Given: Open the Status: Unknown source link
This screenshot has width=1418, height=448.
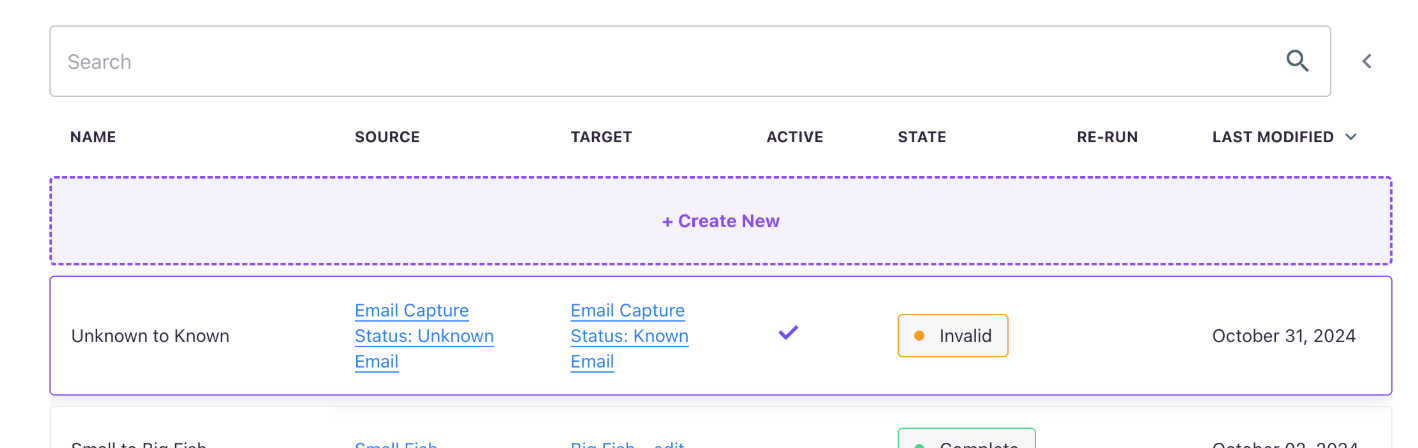Looking at the screenshot, I should [424, 336].
